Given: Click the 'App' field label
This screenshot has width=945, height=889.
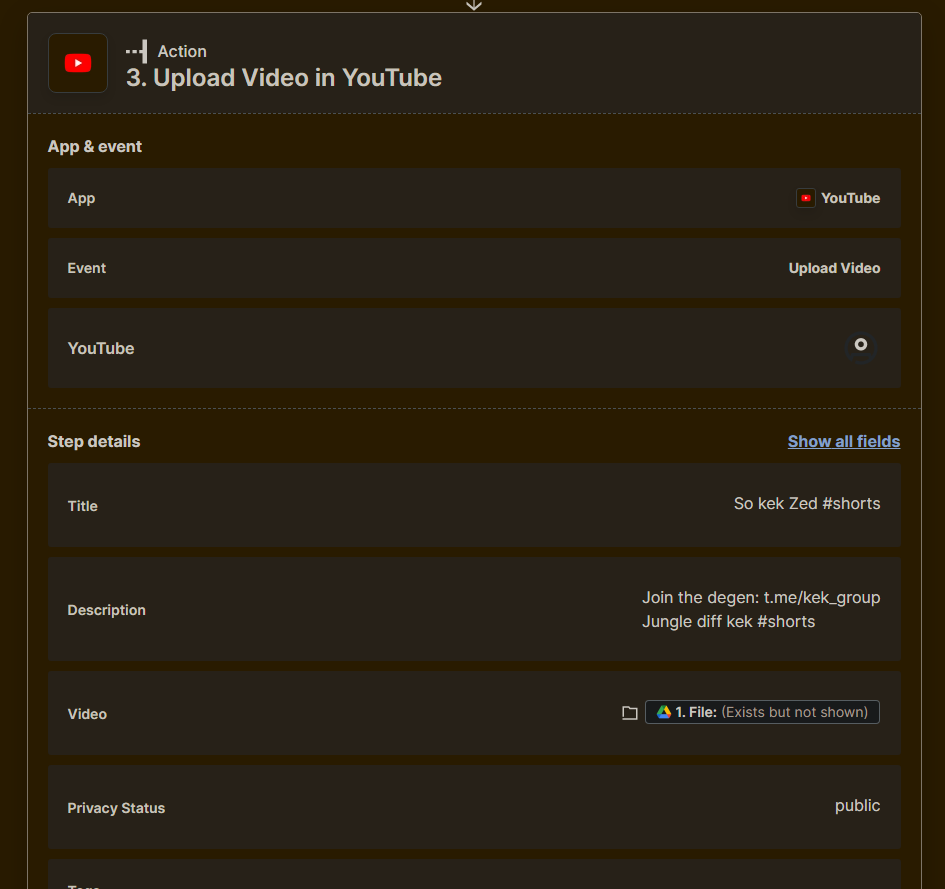Looking at the screenshot, I should [81, 198].
